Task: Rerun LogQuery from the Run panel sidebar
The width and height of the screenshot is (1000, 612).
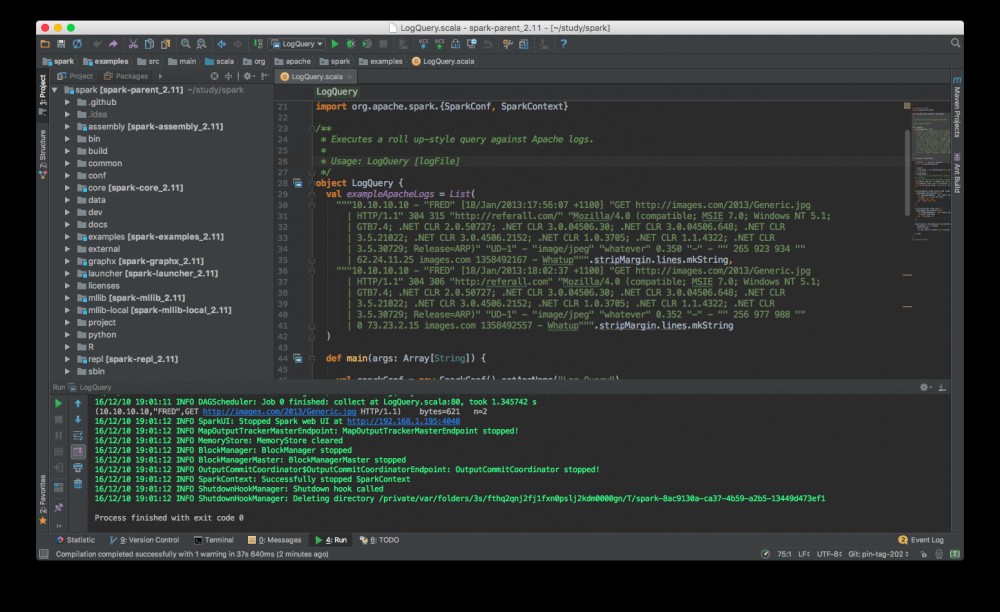Action: (x=58, y=403)
